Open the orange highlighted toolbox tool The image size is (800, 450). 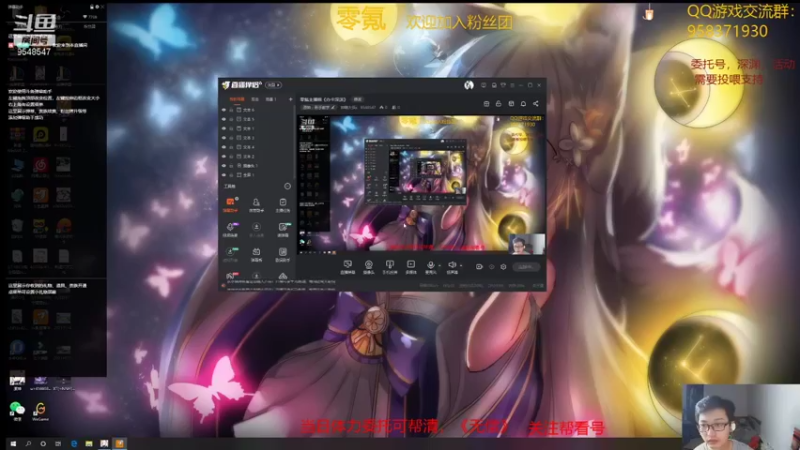point(230,205)
